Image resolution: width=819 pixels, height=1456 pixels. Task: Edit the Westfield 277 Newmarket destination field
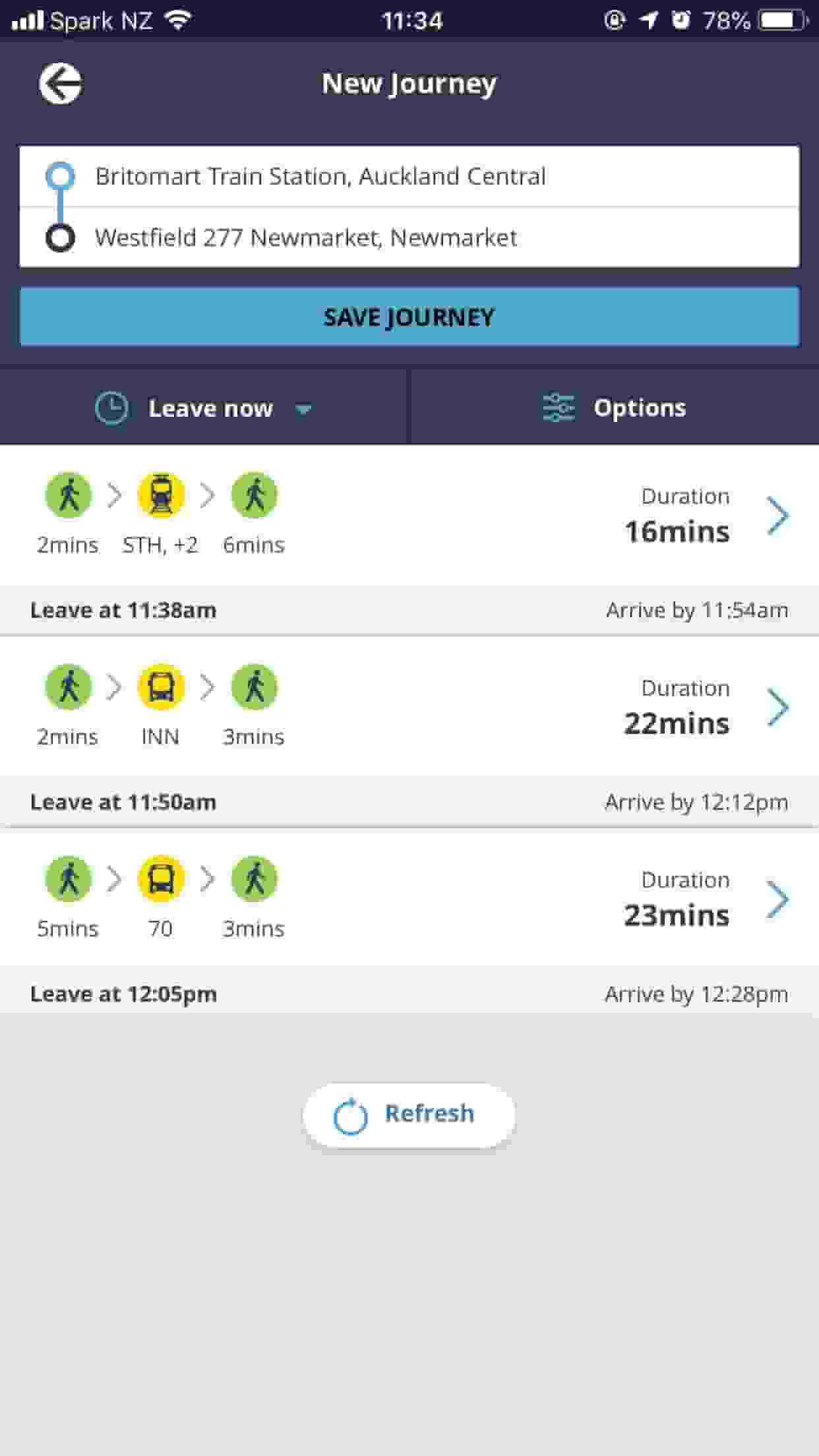point(409,237)
